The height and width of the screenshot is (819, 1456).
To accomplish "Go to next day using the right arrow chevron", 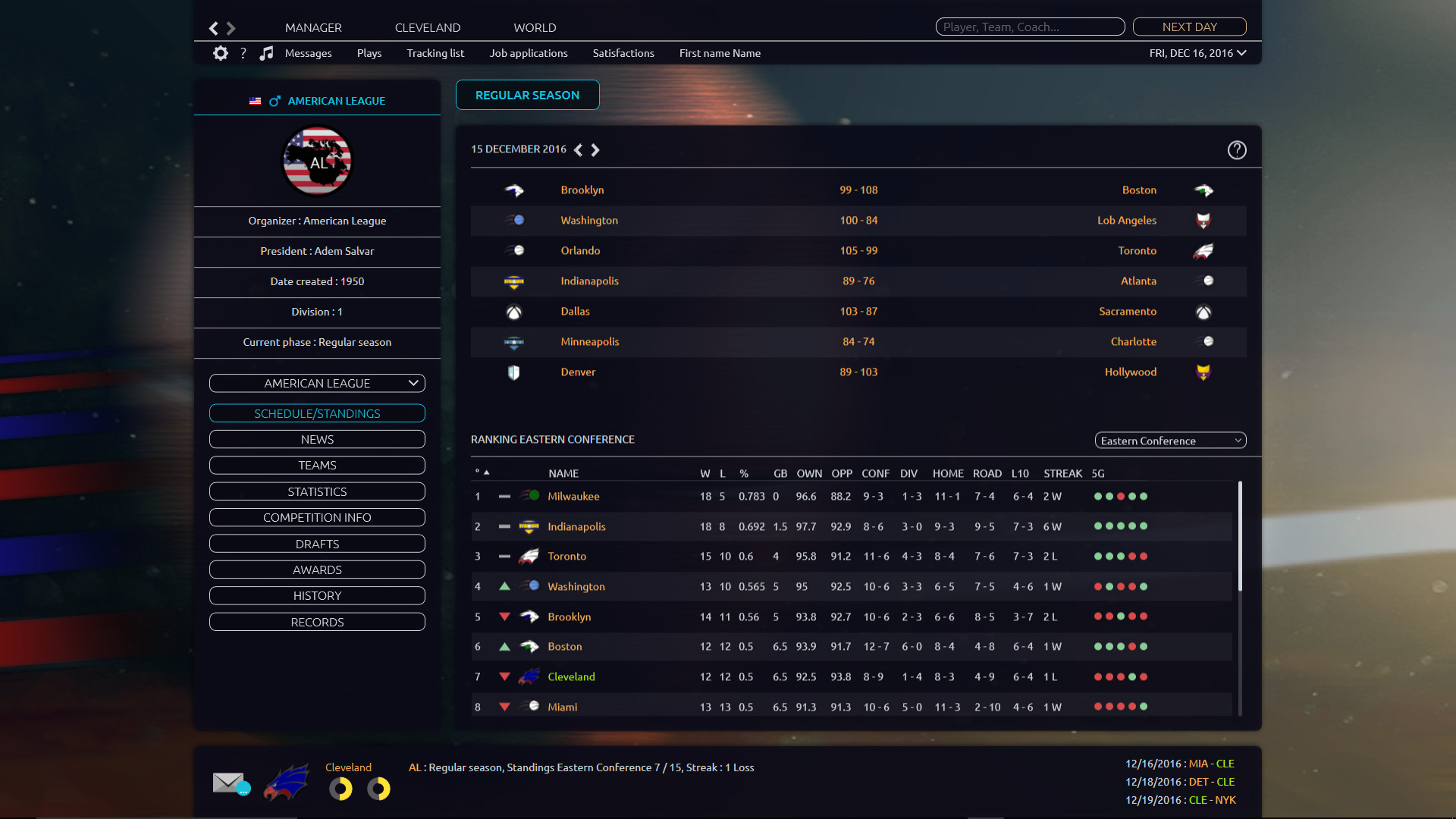I will [x=595, y=149].
